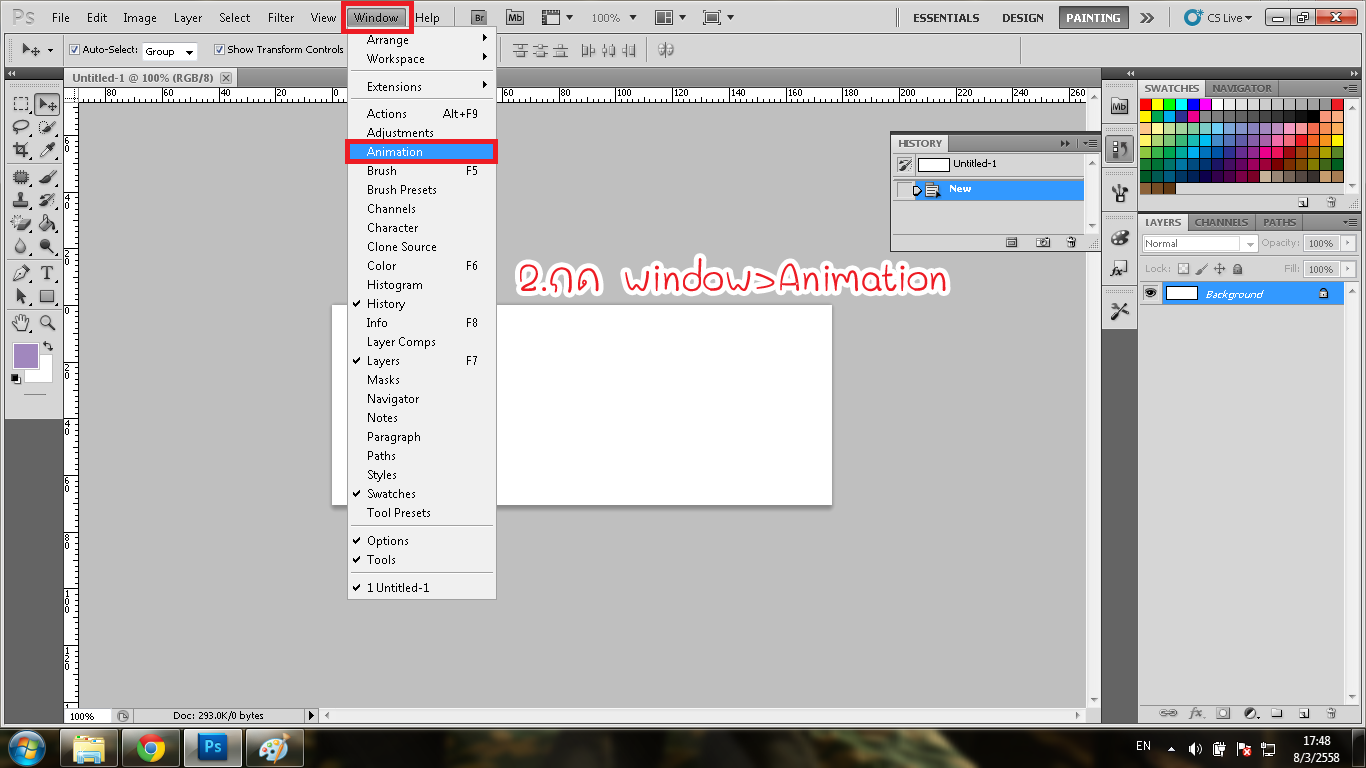Select the Paint Bucket tool
The height and width of the screenshot is (768, 1366).
coord(47,223)
